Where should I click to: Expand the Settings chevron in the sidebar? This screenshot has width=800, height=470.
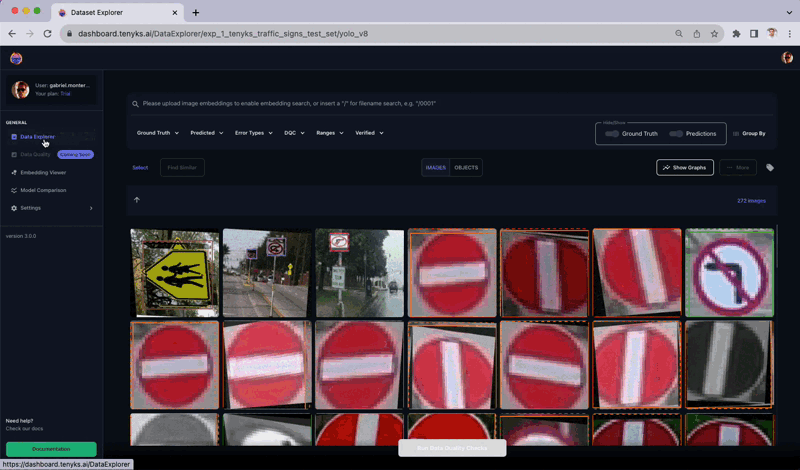point(91,208)
